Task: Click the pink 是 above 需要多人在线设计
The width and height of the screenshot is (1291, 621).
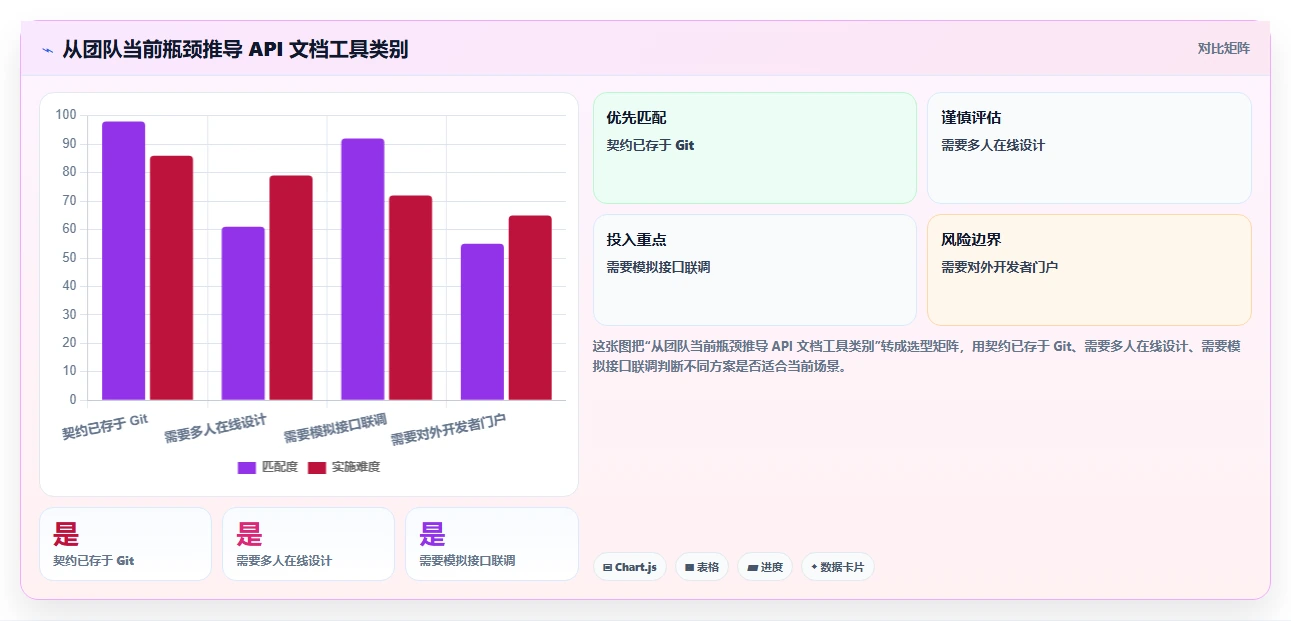Action: coord(249,534)
